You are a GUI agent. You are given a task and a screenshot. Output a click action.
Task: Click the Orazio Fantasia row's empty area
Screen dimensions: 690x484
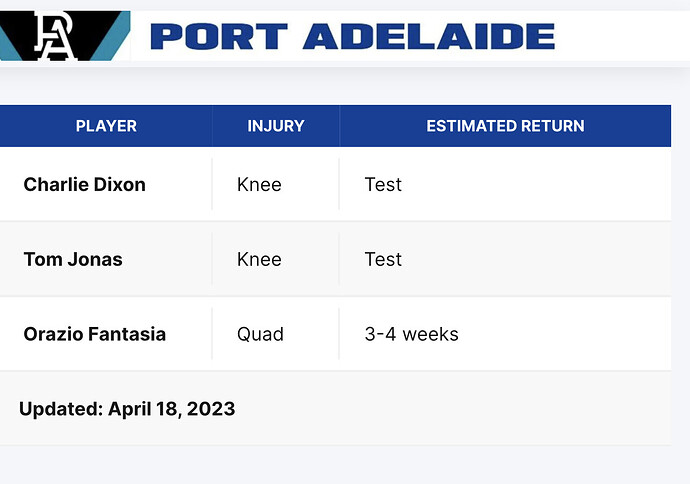click(x=563, y=334)
